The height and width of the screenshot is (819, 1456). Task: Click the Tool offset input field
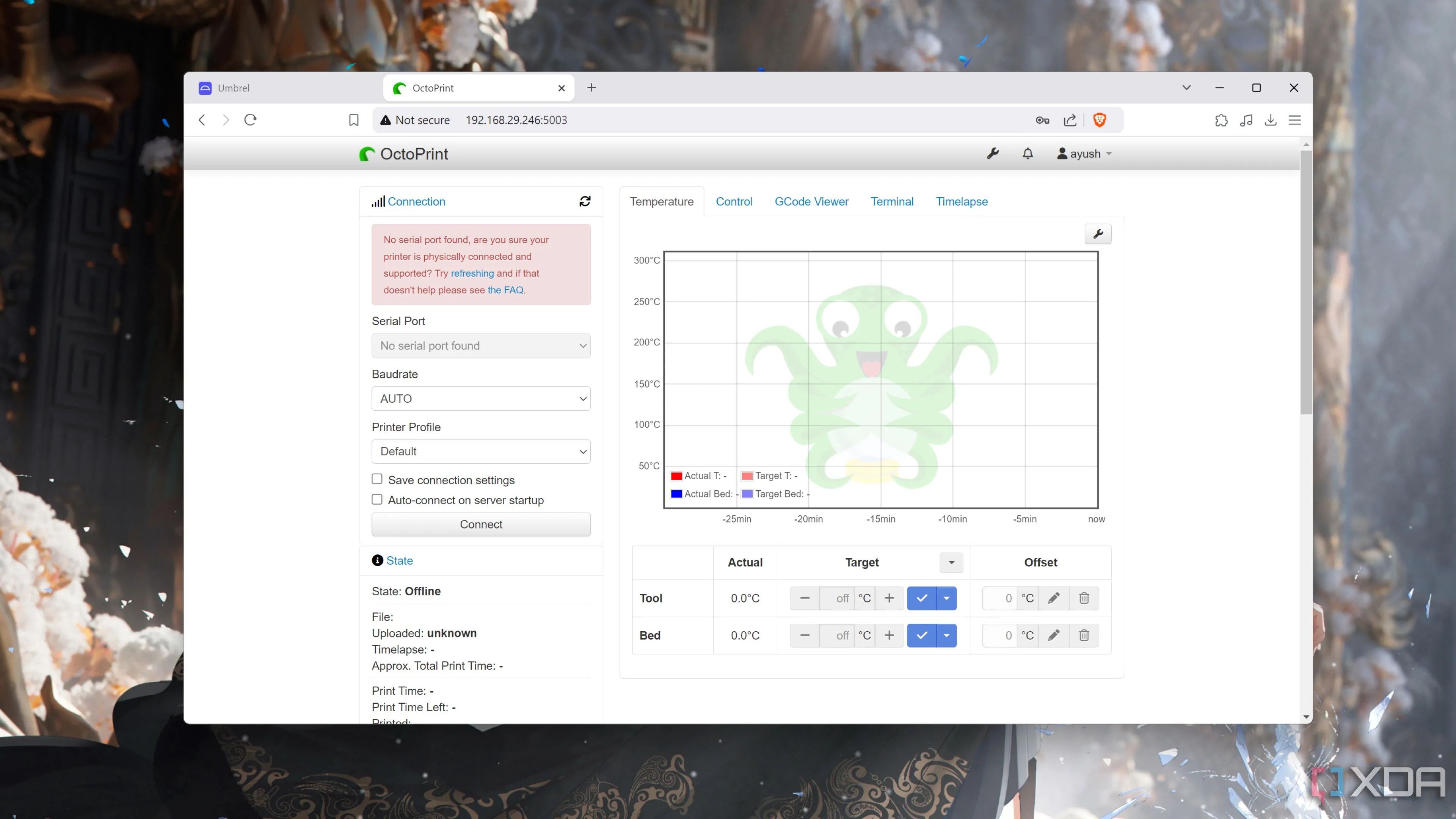[x=999, y=598]
